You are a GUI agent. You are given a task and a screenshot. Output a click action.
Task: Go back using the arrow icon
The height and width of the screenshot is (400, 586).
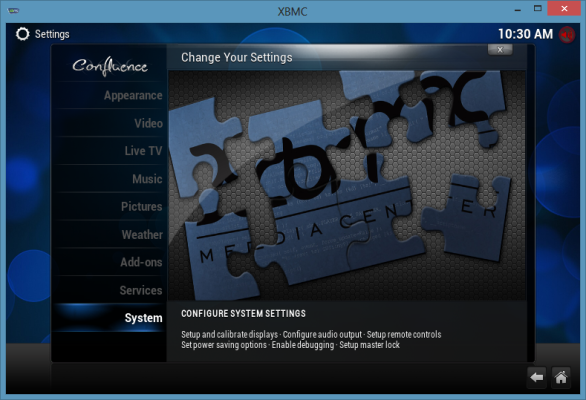point(537,378)
